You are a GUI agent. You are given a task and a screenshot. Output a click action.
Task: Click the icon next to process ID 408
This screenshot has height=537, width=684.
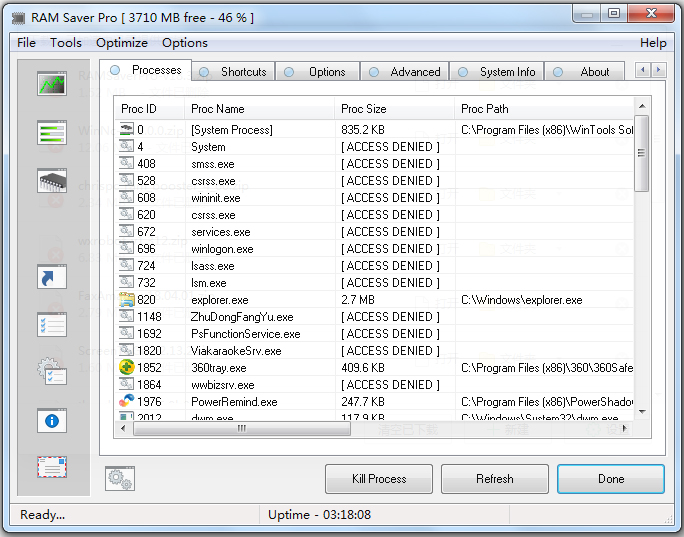pos(127,163)
